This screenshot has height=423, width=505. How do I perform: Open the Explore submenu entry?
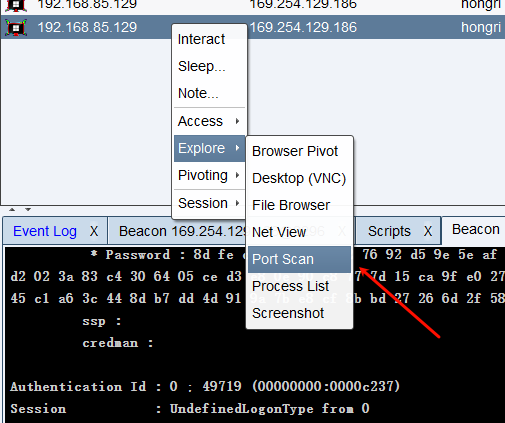[209, 148]
